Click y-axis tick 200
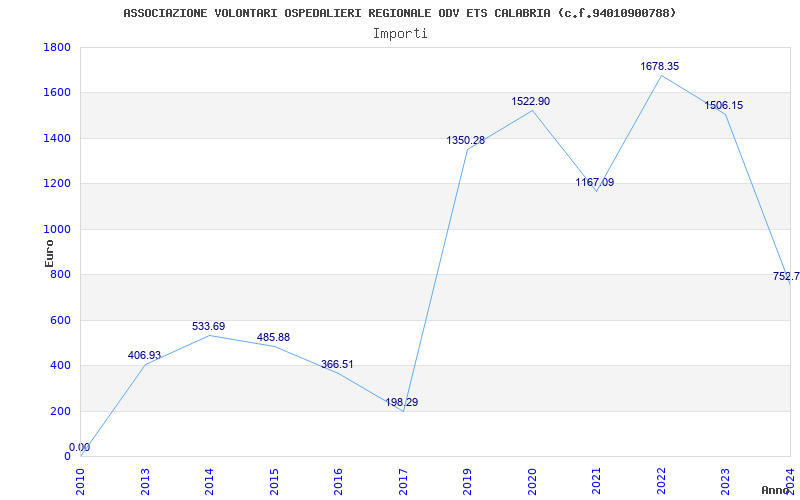 pos(60,411)
